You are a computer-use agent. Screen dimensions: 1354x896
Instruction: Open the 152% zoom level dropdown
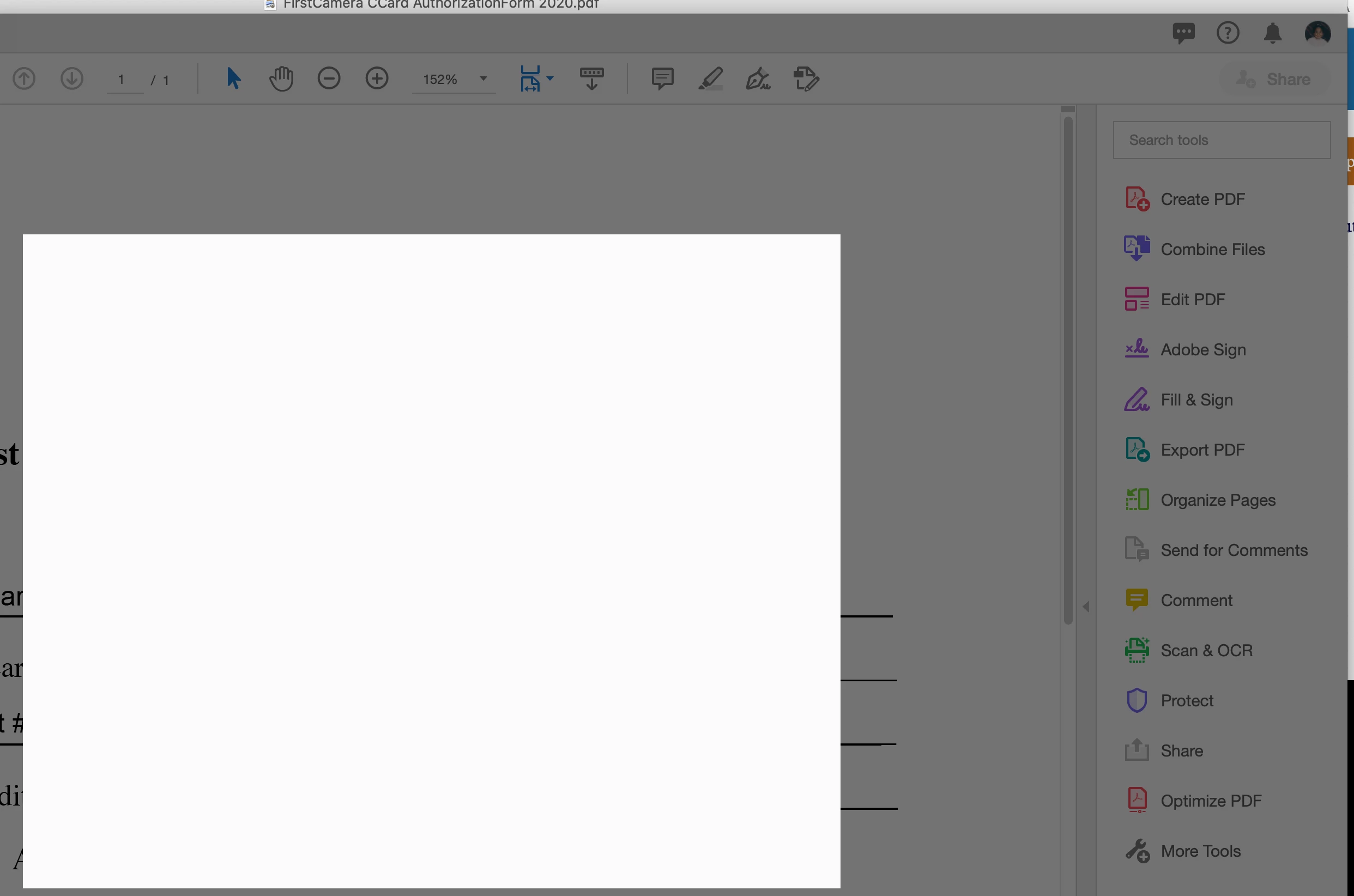coord(483,78)
